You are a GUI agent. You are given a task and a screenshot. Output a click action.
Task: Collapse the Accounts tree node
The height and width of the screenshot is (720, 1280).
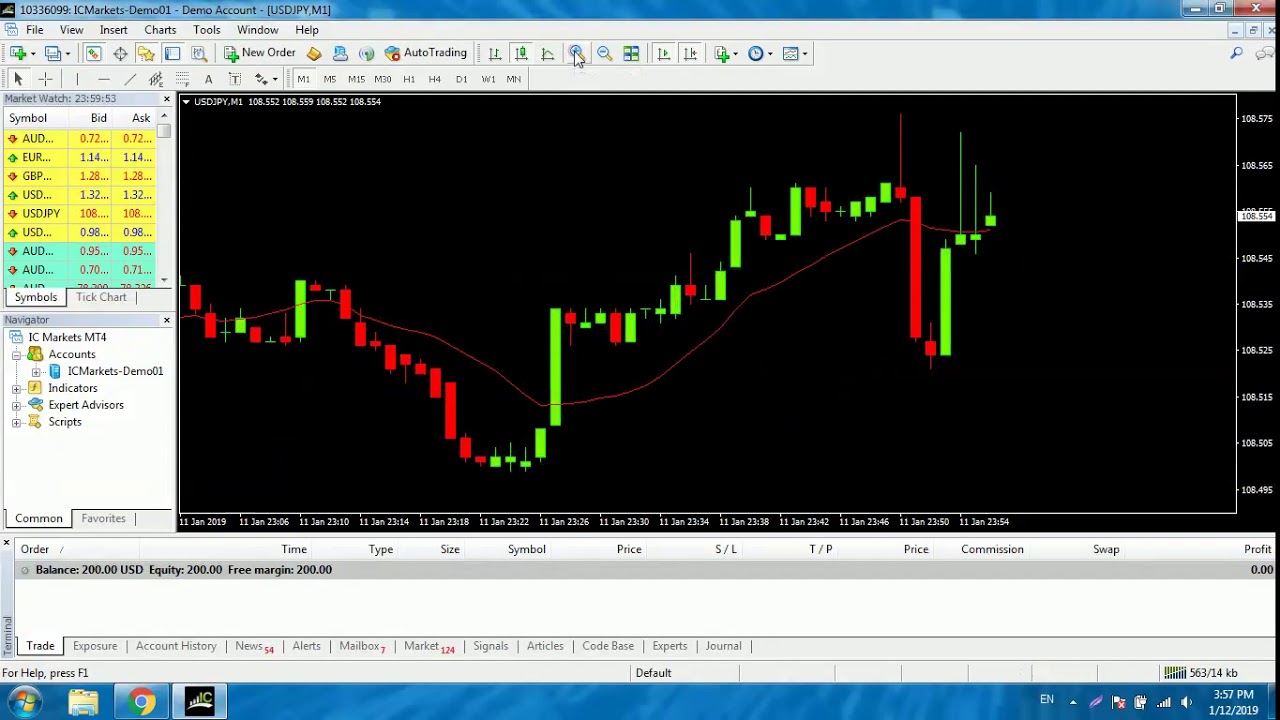coord(16,354)
